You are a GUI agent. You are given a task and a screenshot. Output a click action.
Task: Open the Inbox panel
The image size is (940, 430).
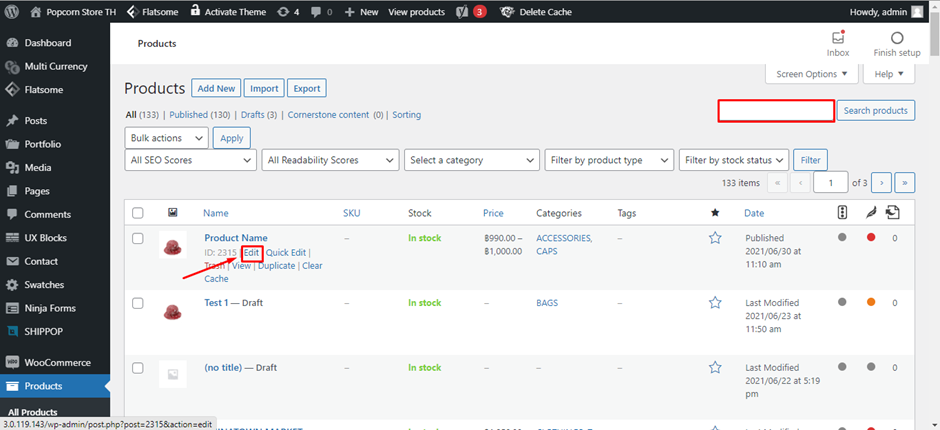point(838,43)
